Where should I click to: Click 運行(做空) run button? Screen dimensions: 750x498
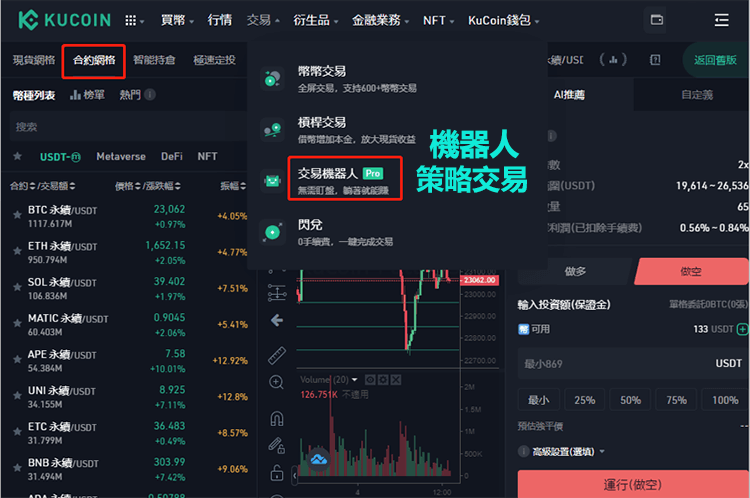click(x=632, y=484)
